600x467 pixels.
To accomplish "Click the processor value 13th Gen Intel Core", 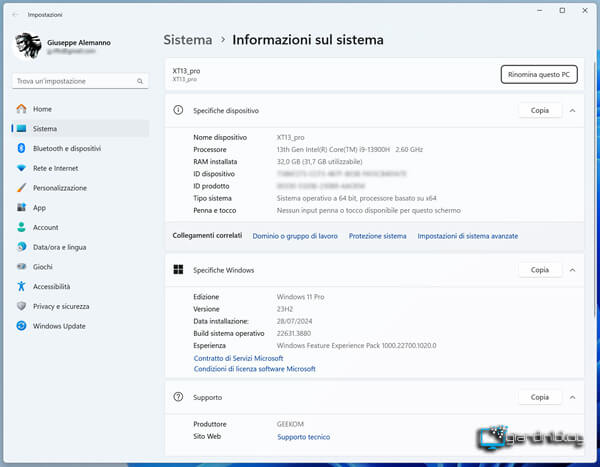I will [x=350, y=149].
